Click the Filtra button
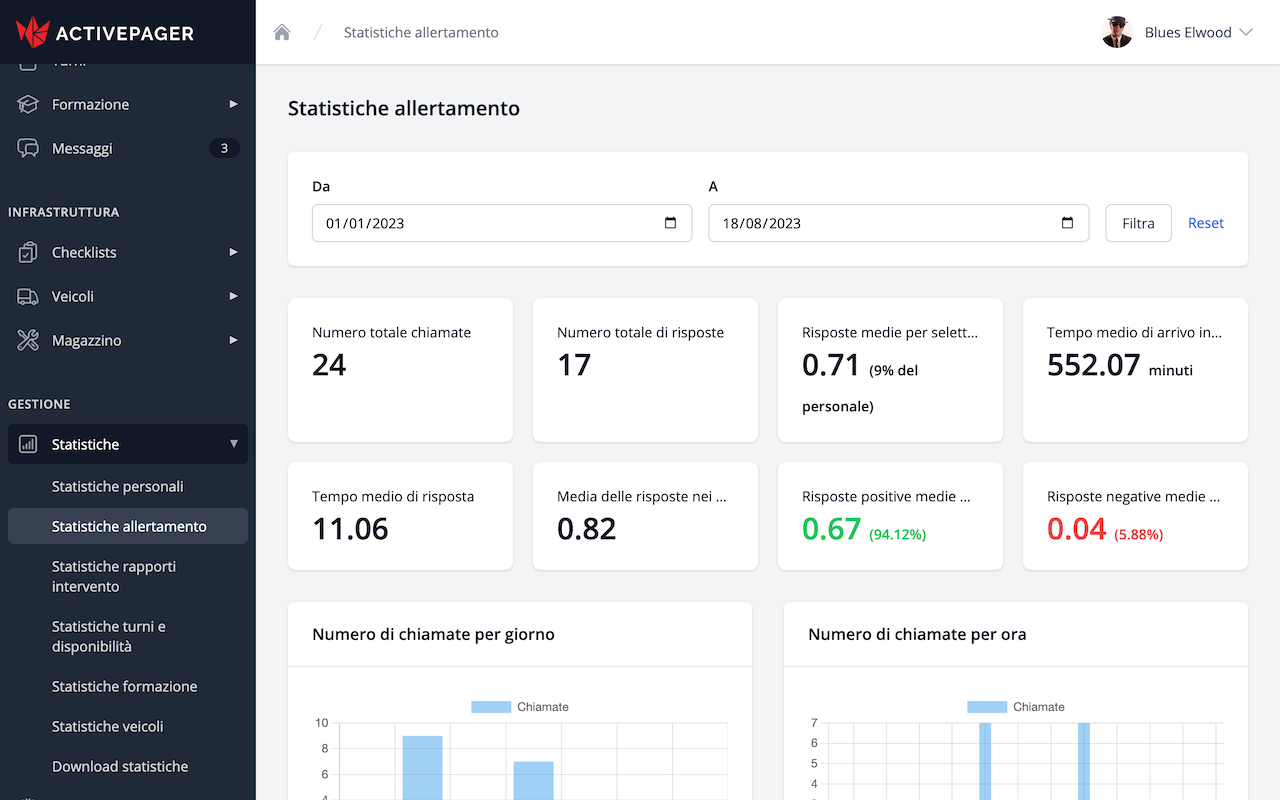This screenshot has width=1280, height=800. [x=1138, y=223]
